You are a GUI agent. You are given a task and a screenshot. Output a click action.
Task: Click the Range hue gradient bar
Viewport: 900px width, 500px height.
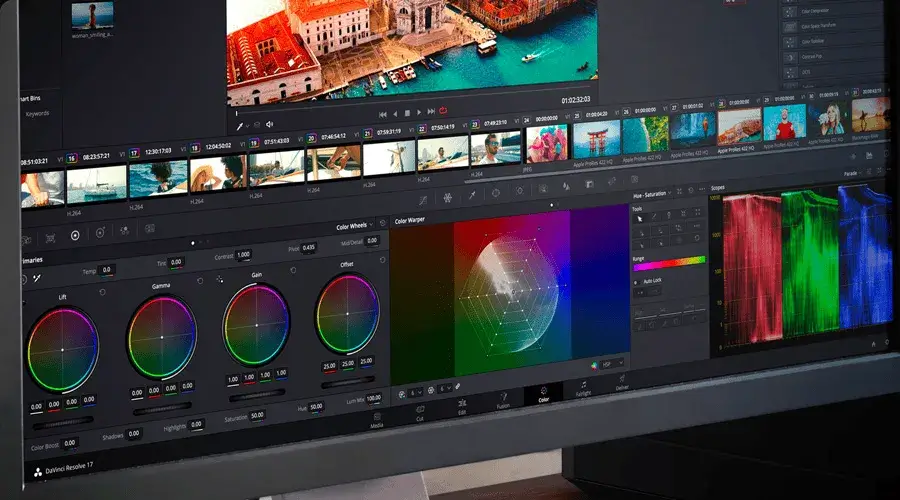[x=669, y=264]
